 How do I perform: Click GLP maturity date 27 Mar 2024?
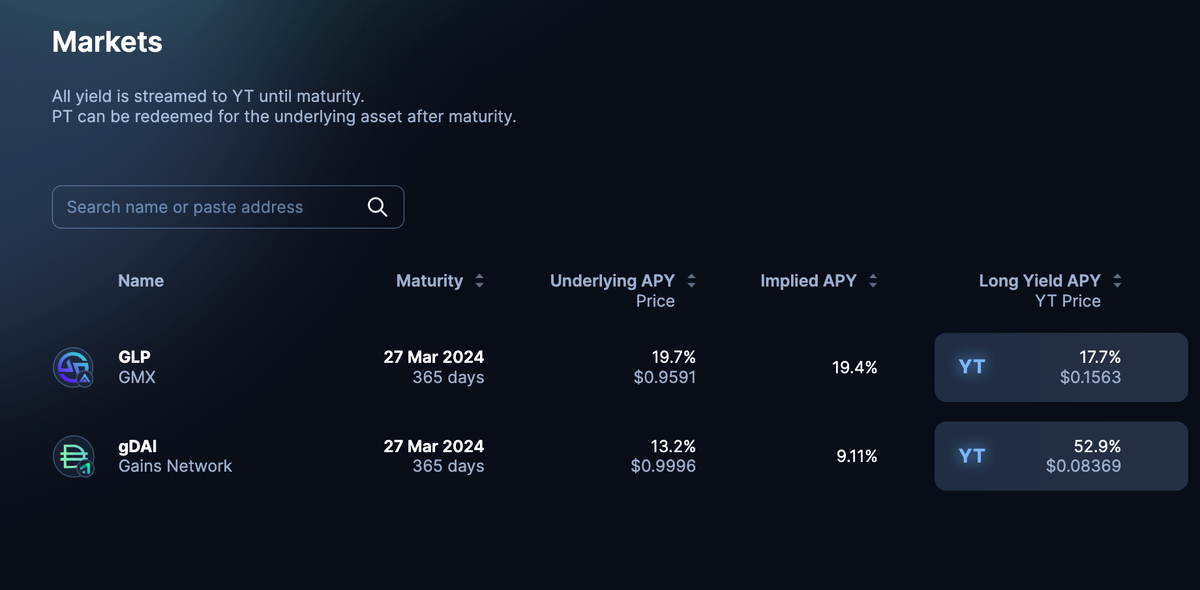434,357
